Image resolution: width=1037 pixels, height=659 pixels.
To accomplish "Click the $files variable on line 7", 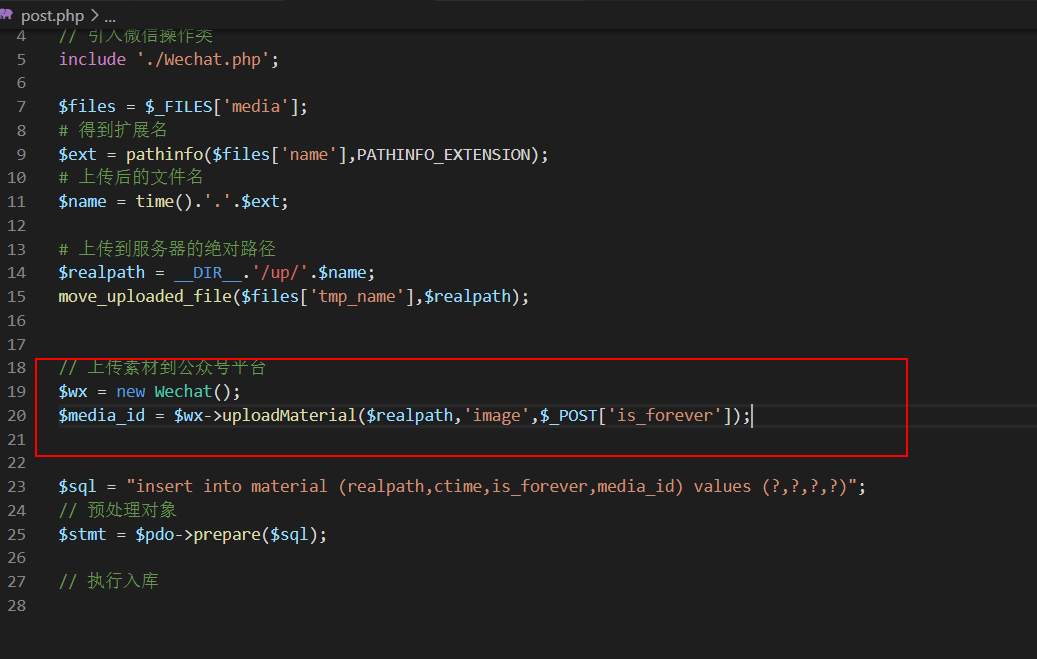I will pyautogui.click(x=87, y=107).
